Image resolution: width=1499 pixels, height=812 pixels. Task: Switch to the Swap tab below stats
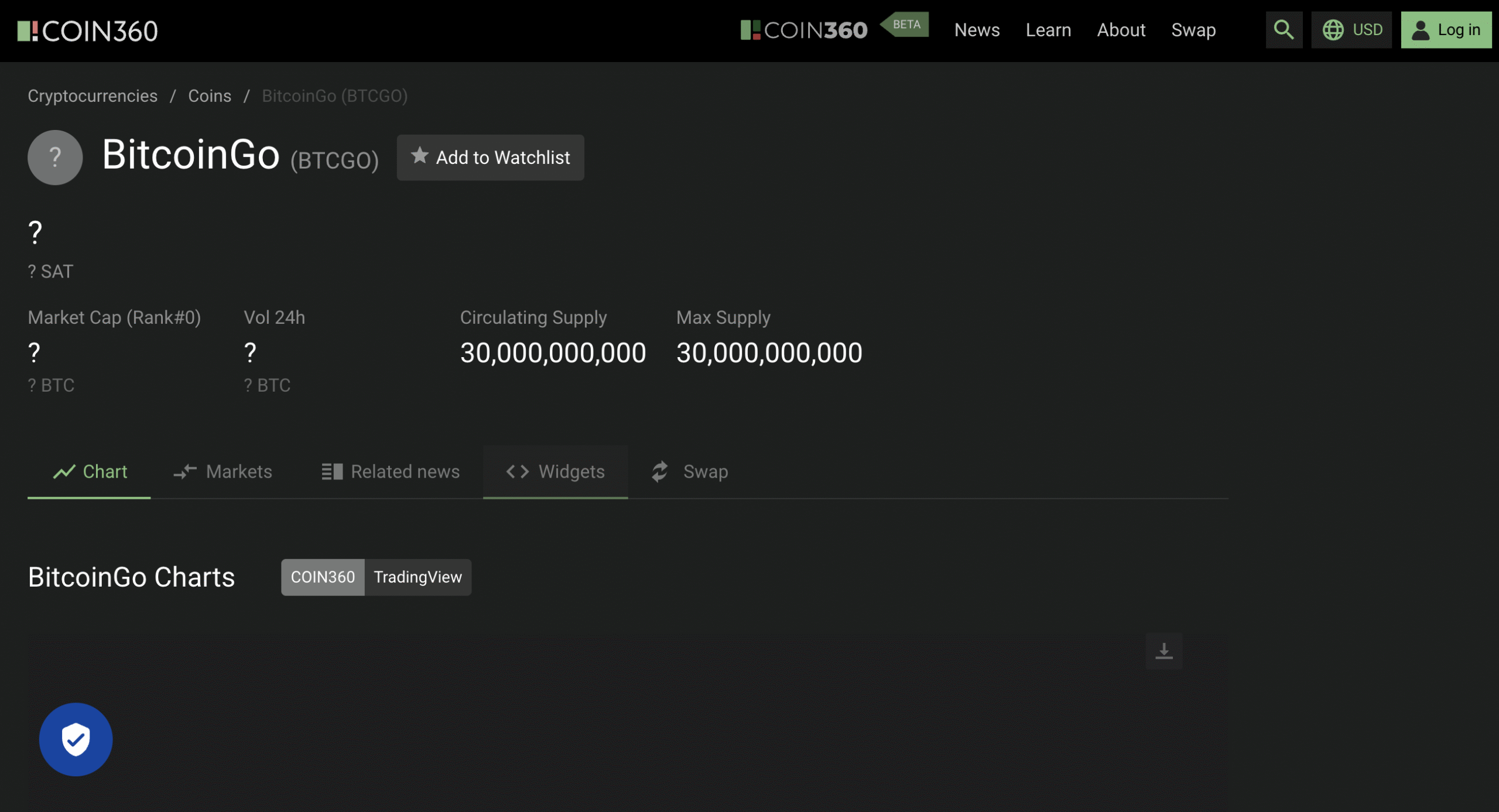690,472
